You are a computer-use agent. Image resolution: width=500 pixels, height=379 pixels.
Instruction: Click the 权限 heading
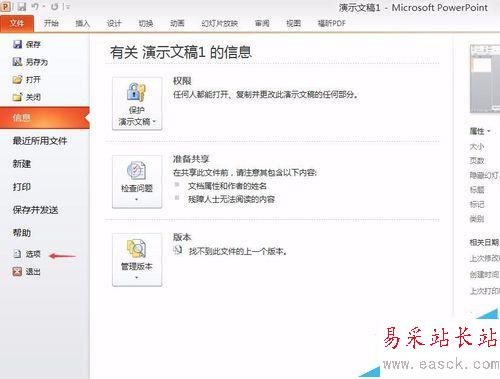[182, 81]
